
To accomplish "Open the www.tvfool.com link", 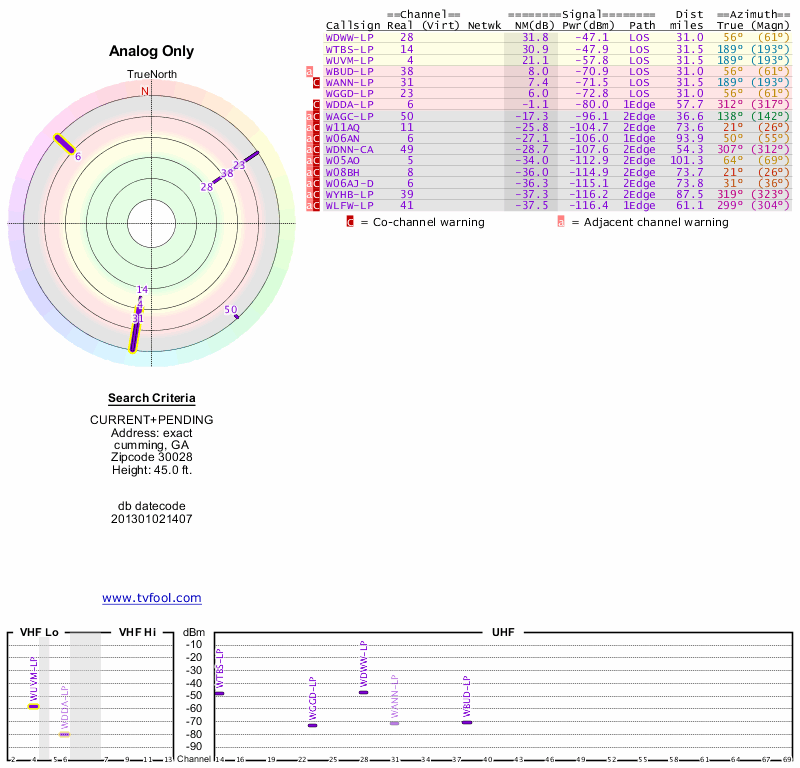I will [152, 598].
